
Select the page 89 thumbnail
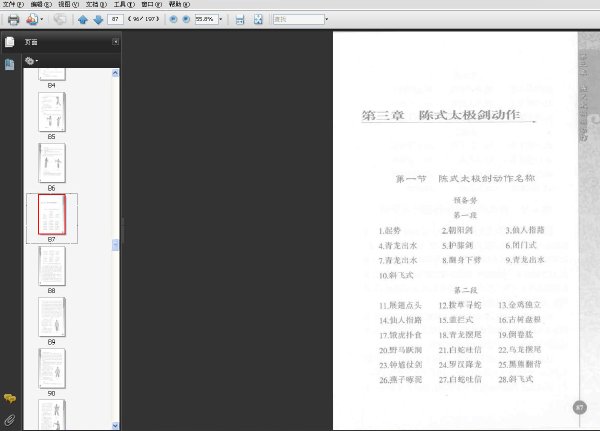click(x=52, y=317)
